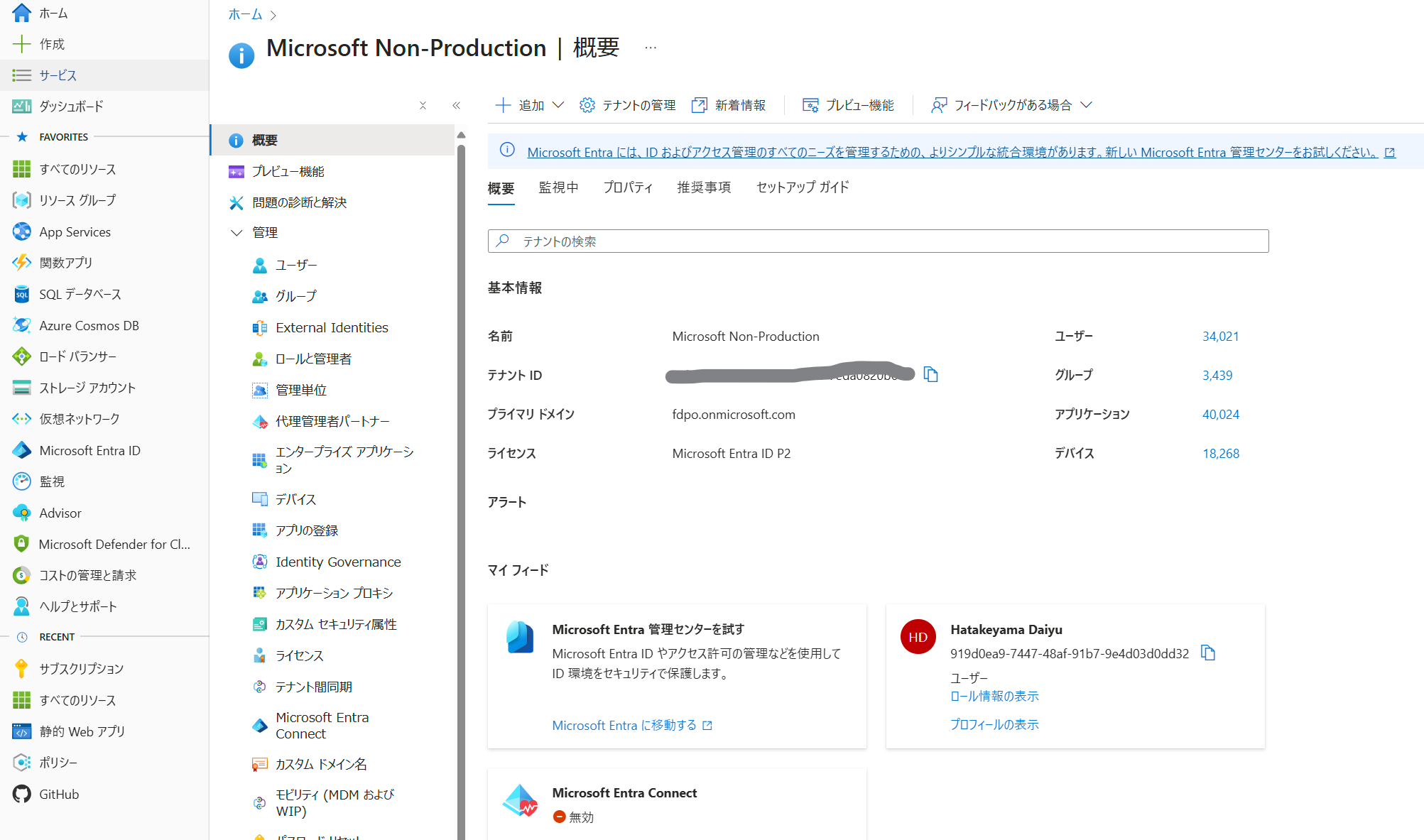This screenshot has height=840, width=1424.
Task: Collapse the 管理 section
Action: [237, 231]
